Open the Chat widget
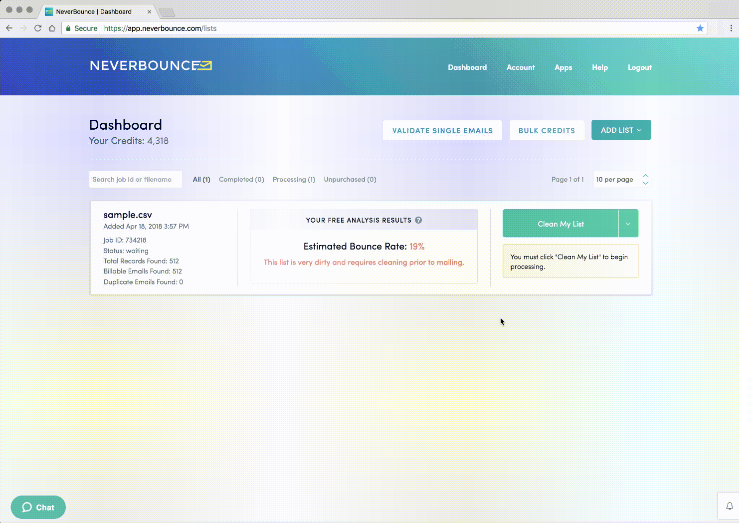The height and width of the screenshot is (523, 739). pyautogui.click(x=38, y=507)
